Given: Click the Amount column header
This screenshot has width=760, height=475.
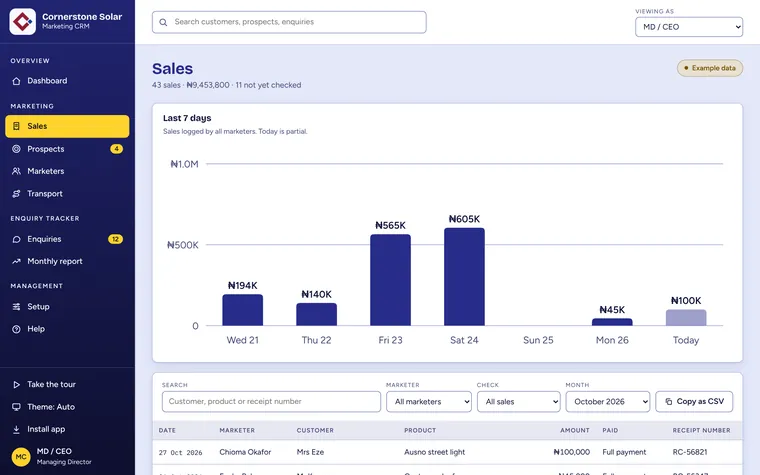Looking at the screenshot, I should pos(575,430).
